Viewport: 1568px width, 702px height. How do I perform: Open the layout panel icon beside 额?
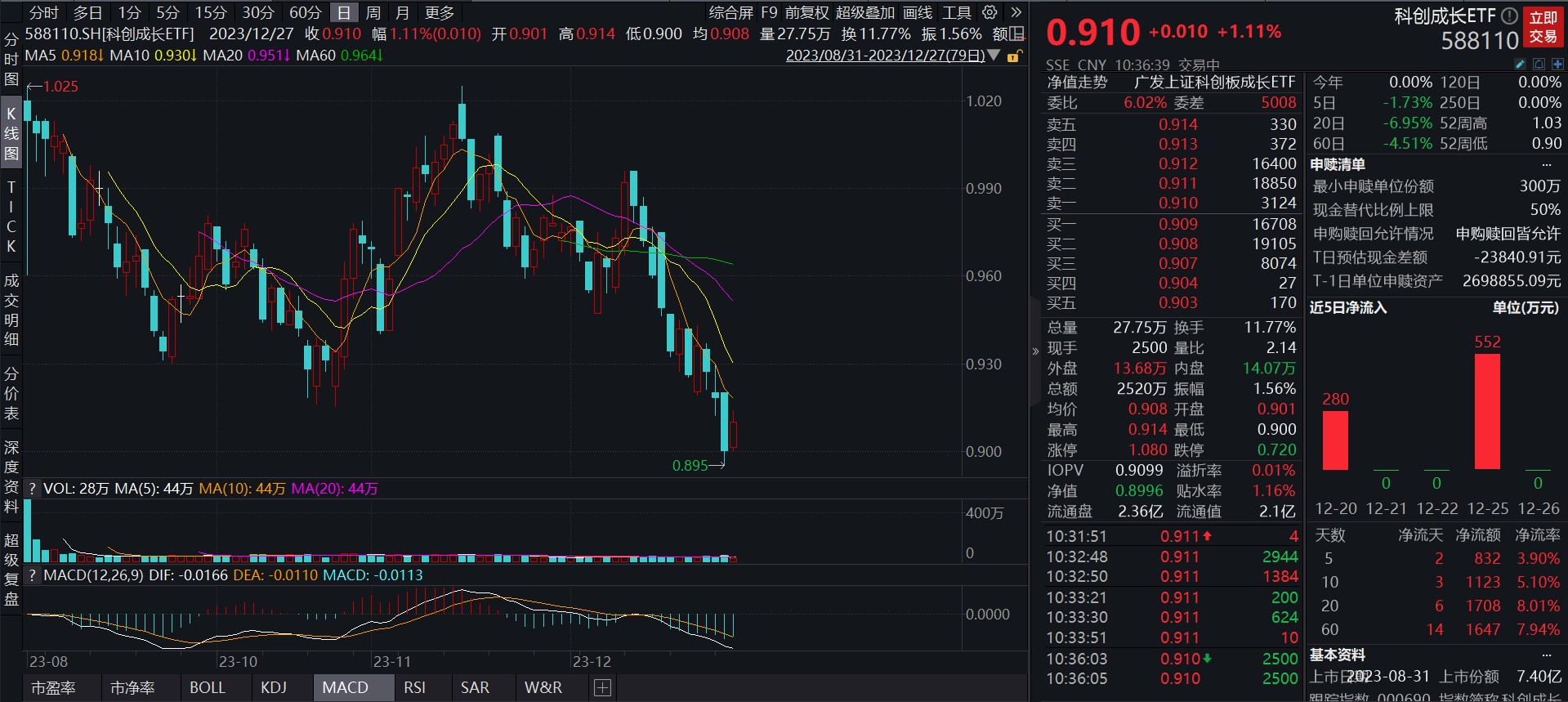point(1016,34)
